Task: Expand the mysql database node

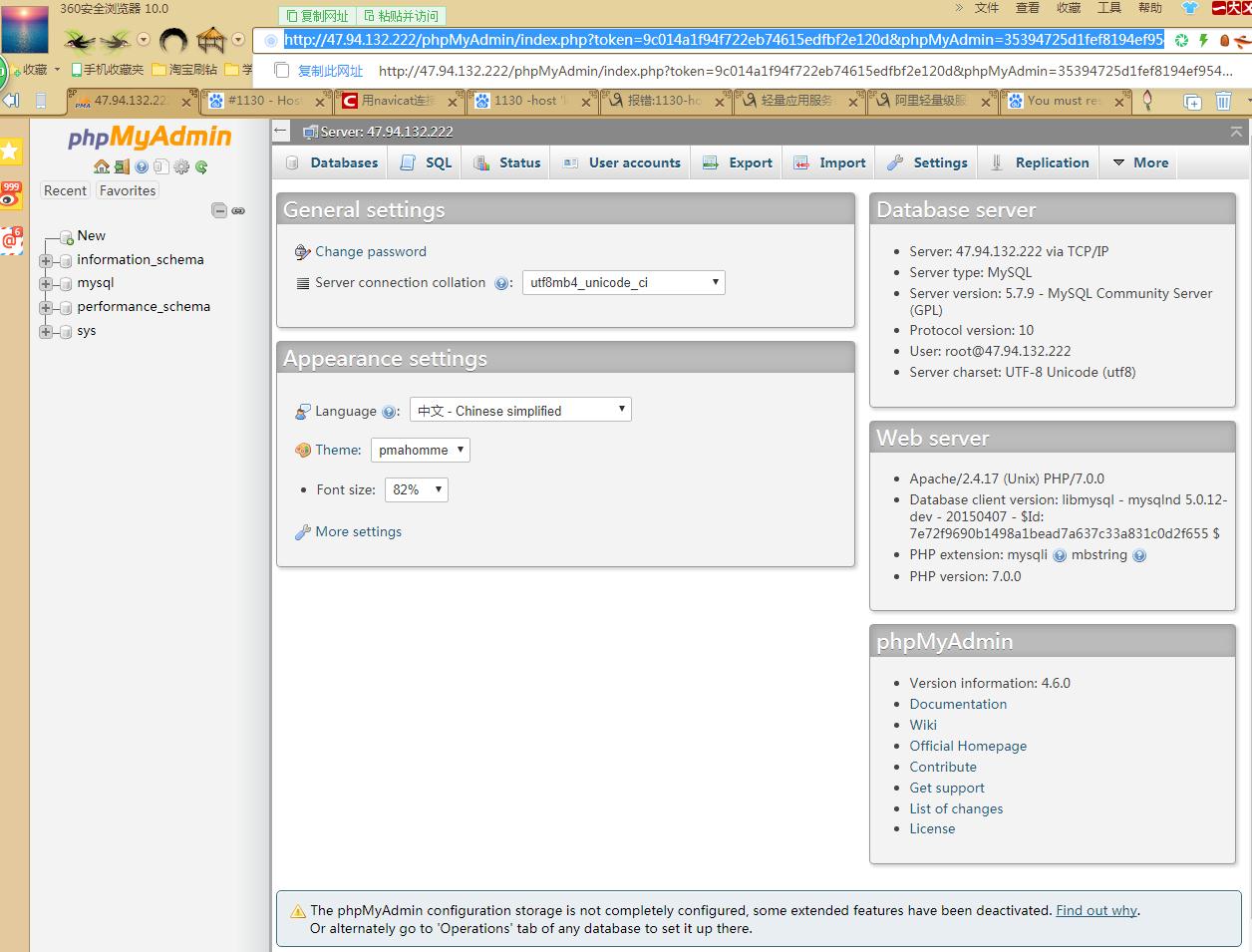Action: [45, 284]
